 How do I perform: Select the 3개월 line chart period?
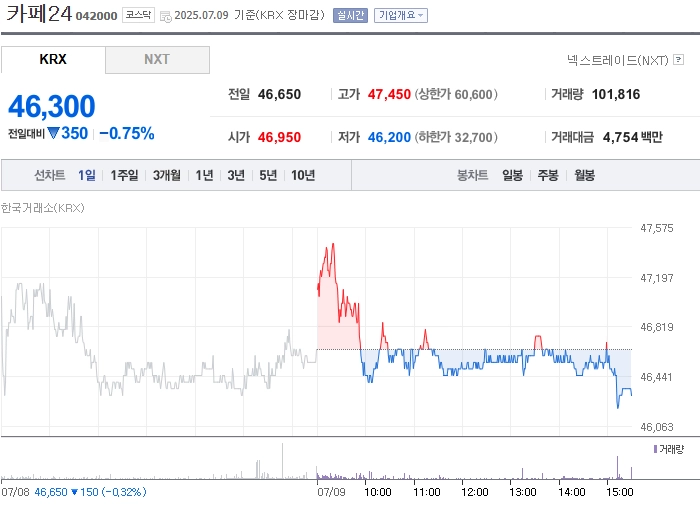pyautogui.click(x=167, y=175)
